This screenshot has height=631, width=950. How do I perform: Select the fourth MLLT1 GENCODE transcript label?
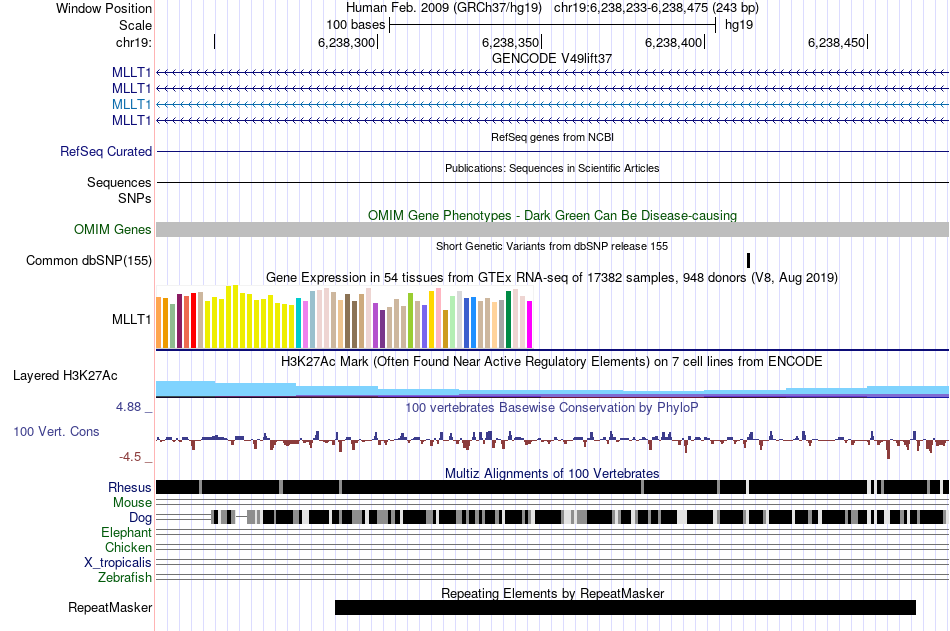click(x=131, y=121)
